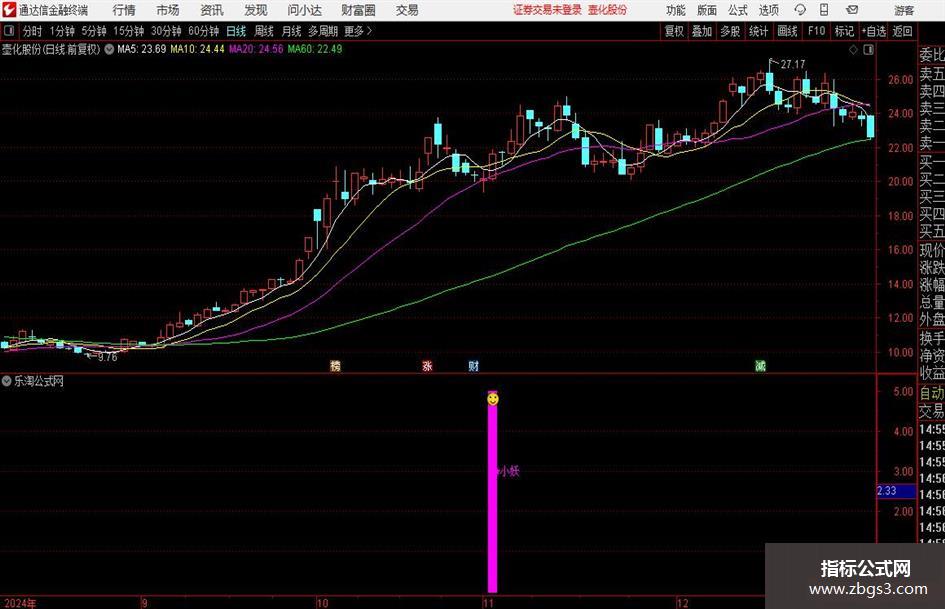Add stock with +自选 button
The image size is (945, 609).
874,31
